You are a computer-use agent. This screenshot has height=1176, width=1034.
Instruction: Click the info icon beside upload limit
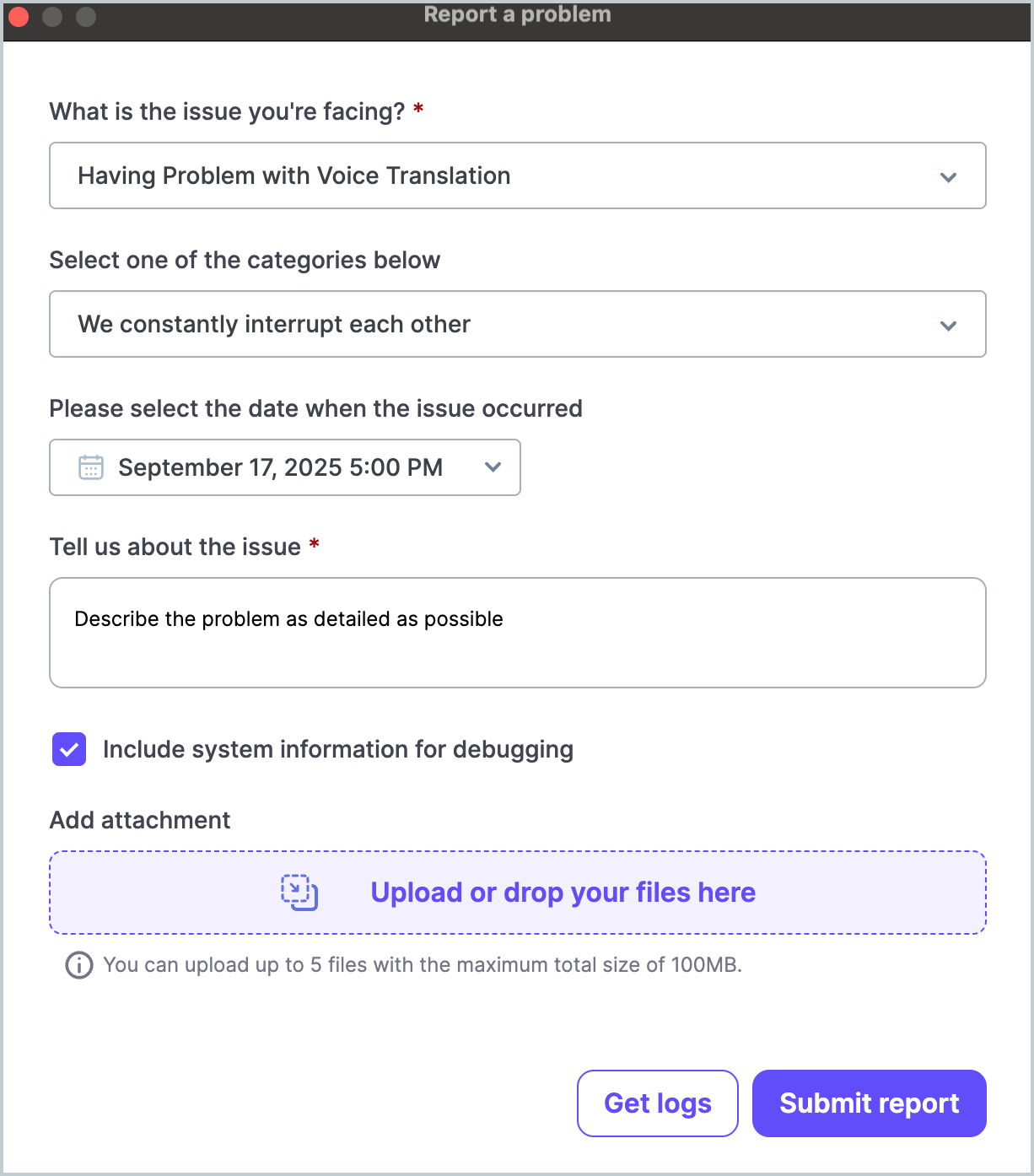[x=79, y=965]
